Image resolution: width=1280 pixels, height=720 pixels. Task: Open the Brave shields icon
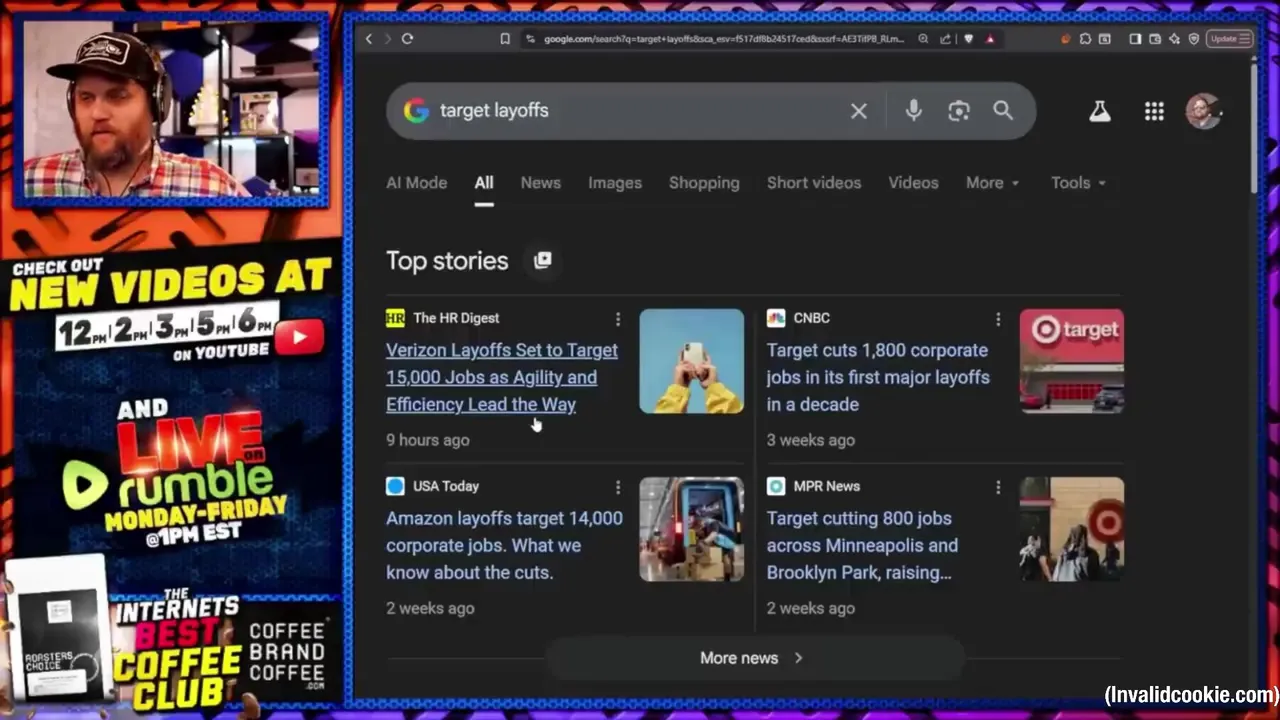click(x=968, y=39)
